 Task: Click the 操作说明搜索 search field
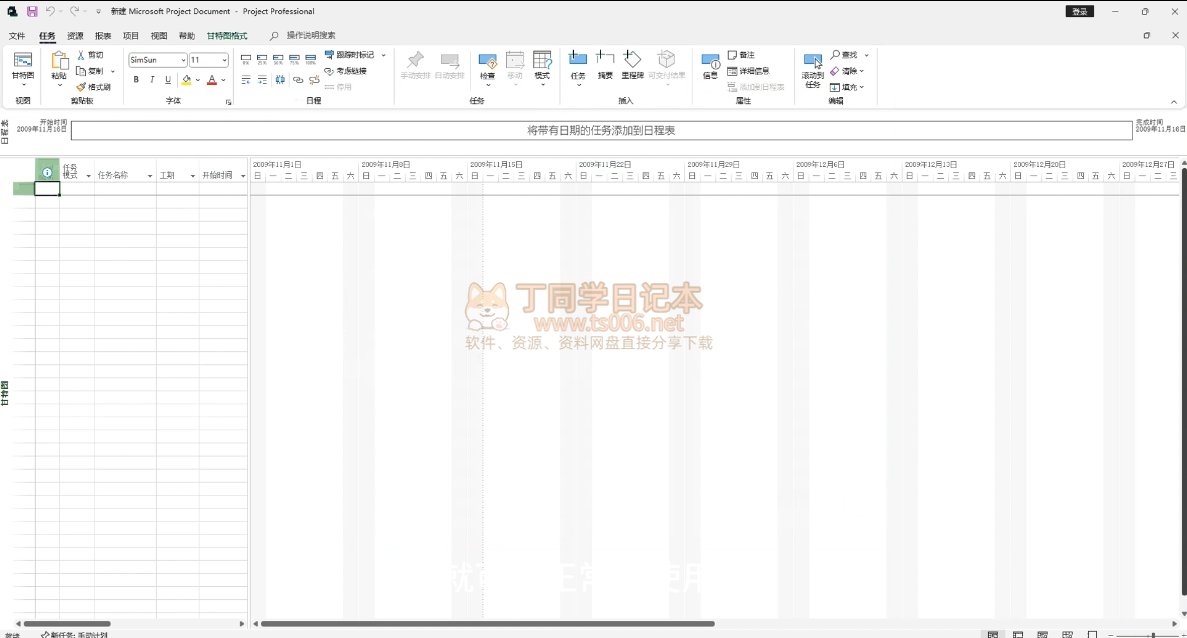point(311,36)
